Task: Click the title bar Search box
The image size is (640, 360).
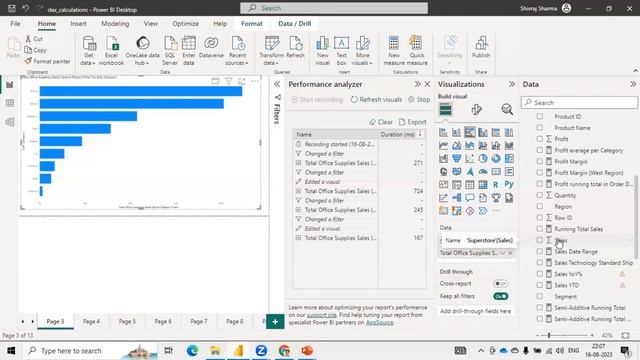Action: tap(334, 8)
